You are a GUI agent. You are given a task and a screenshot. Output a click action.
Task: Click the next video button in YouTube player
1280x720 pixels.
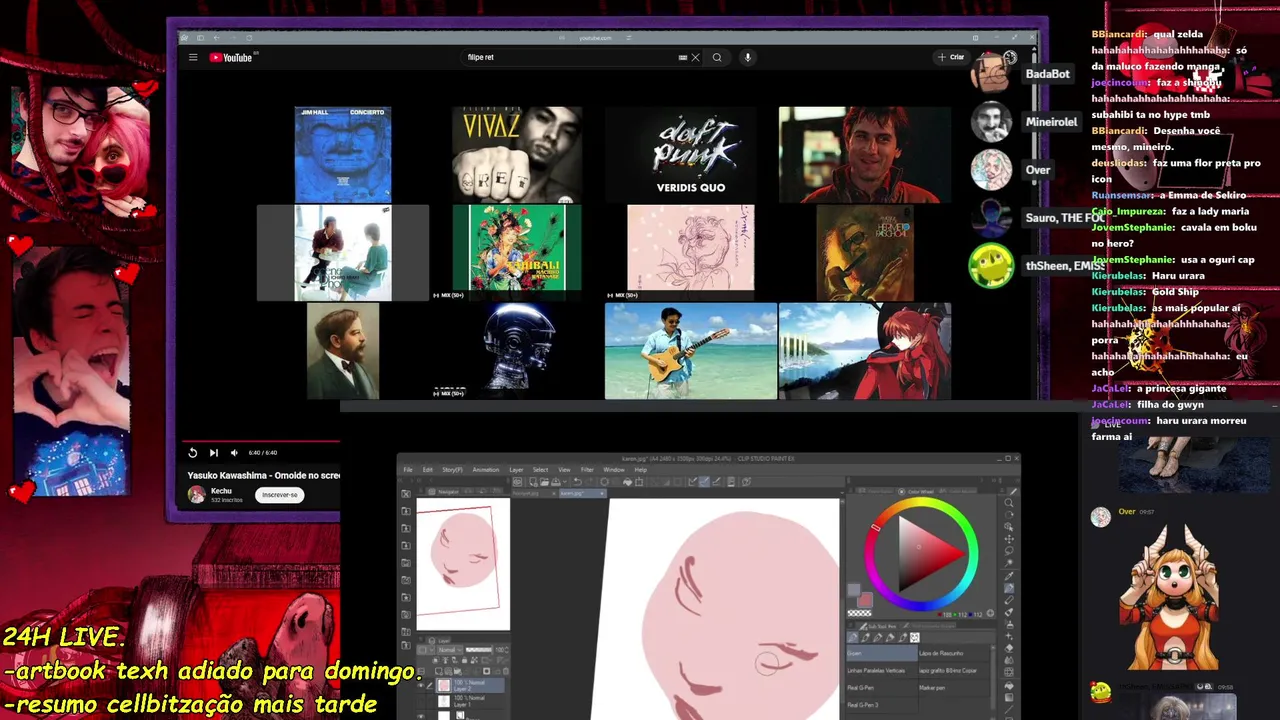pyautogui.click(x=213, y=452)
